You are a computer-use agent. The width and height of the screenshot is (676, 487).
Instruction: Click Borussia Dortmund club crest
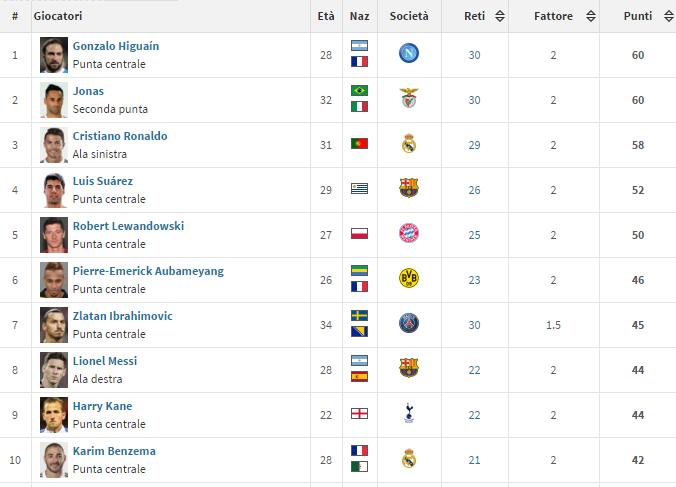pyautogui.click(x=408, y=279)
